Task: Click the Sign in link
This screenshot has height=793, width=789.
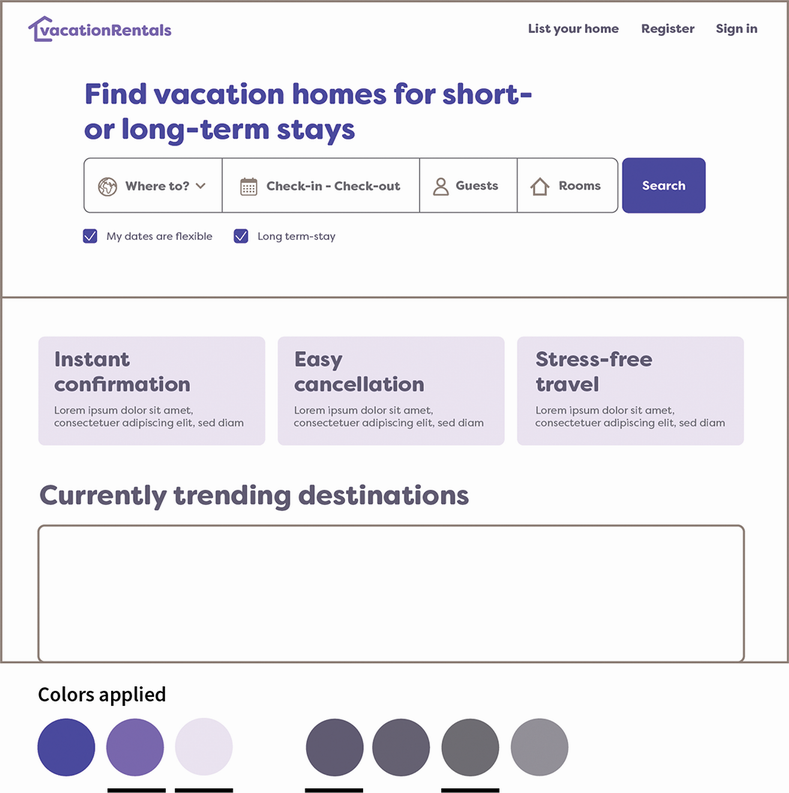Action: point(736,29)
